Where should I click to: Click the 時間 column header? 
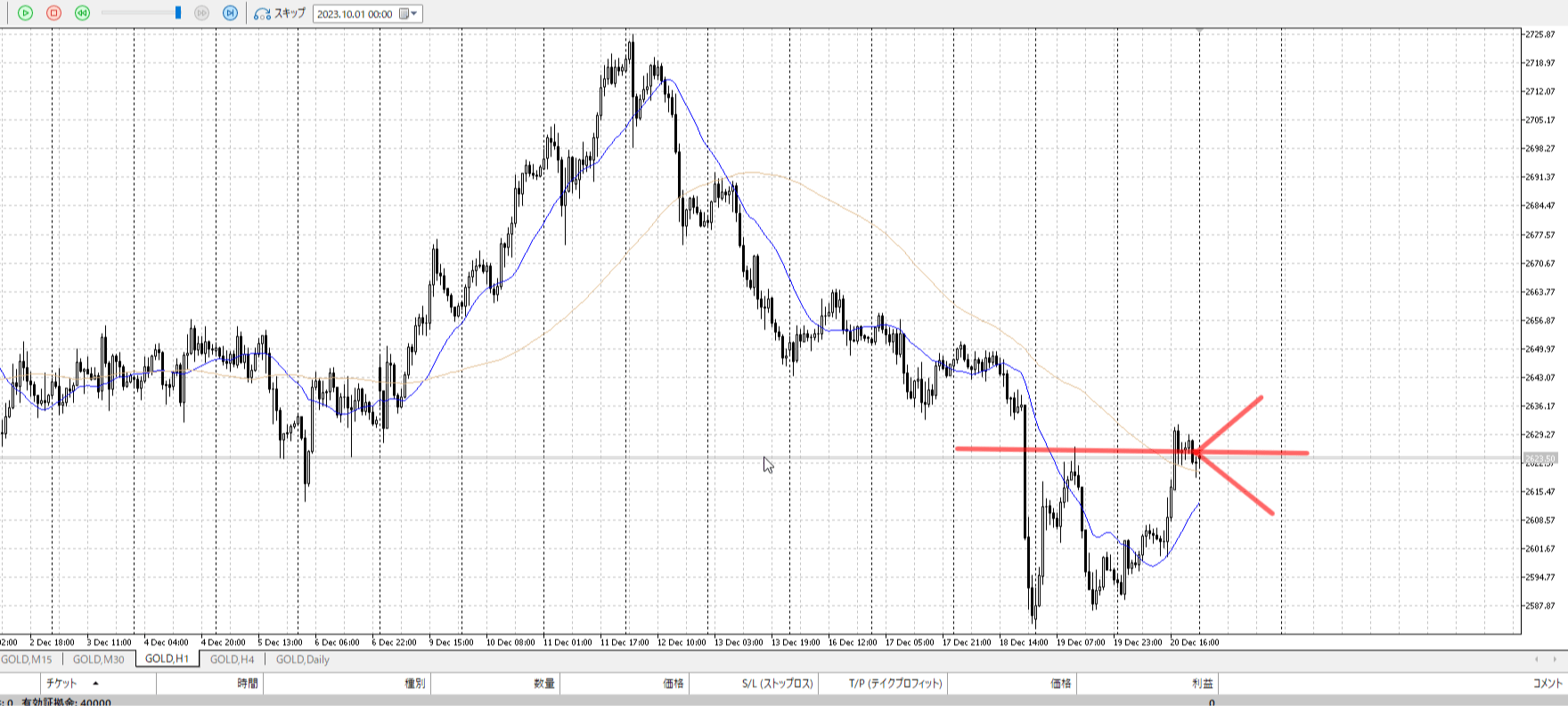247,684
